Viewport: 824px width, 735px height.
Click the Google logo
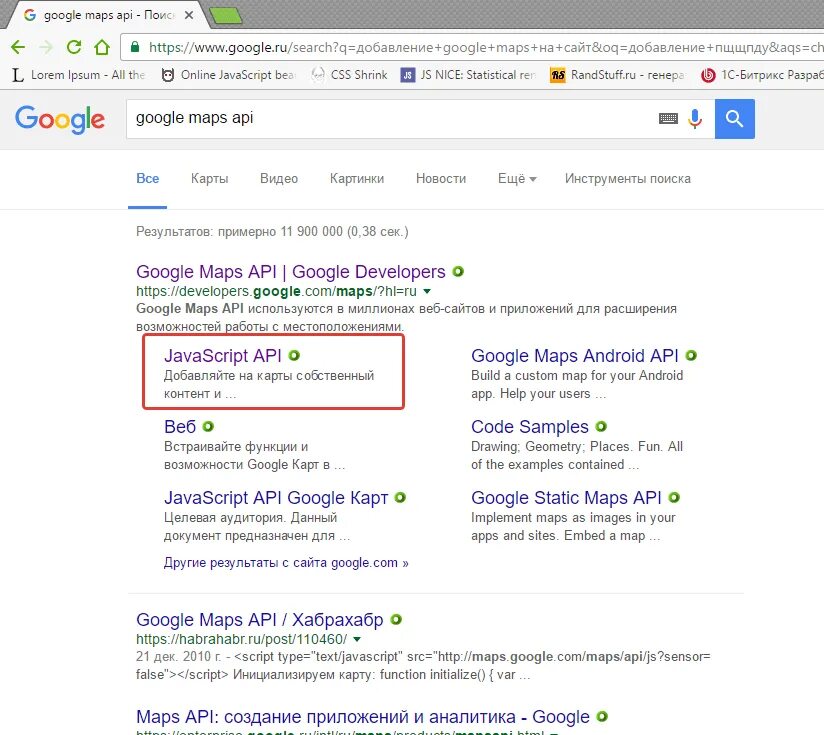click(x=60, y=119)
